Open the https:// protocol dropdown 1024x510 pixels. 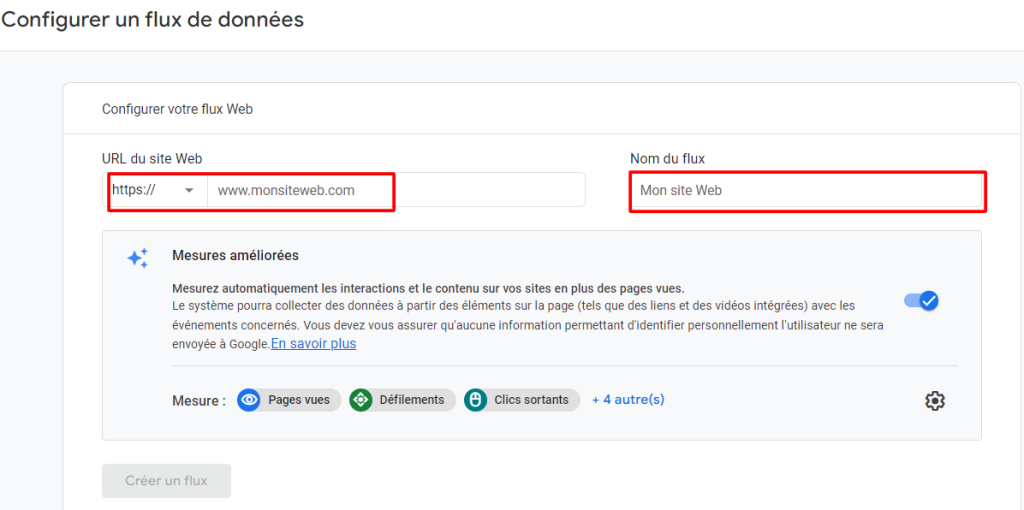point(155,190)
